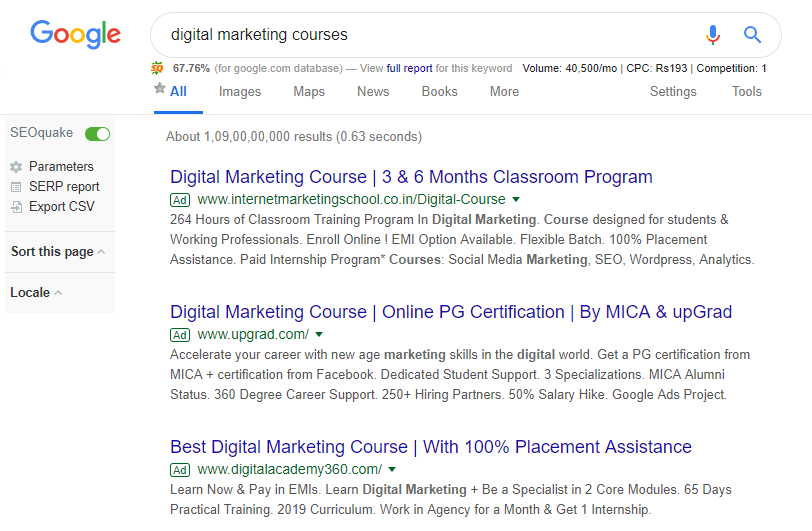Select the All results tab
Viewport: 812px width, 531px height.
[178, 92]
